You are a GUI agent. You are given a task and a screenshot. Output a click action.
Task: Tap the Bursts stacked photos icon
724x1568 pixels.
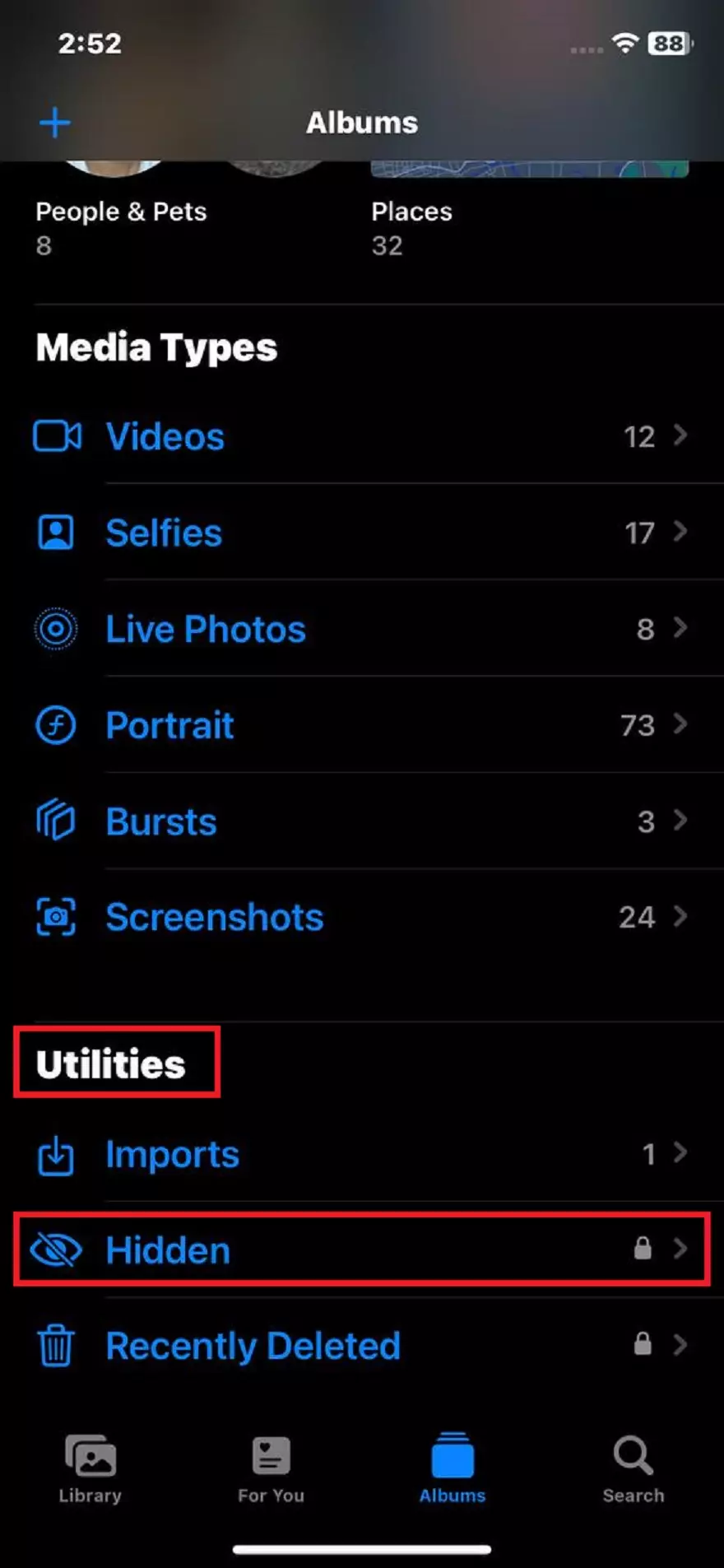coord(56,821)
